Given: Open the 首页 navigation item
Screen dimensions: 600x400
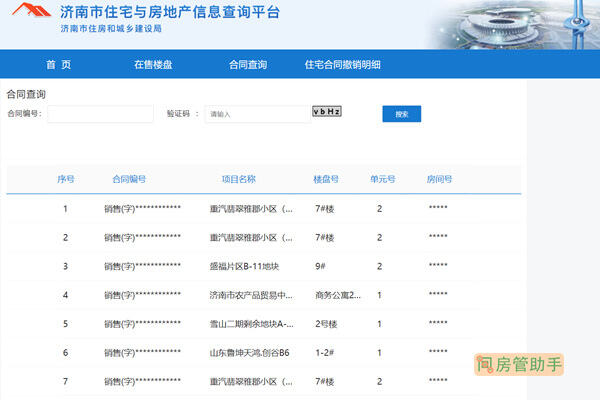Looking at the screenshot, I should tap(59, 65).
